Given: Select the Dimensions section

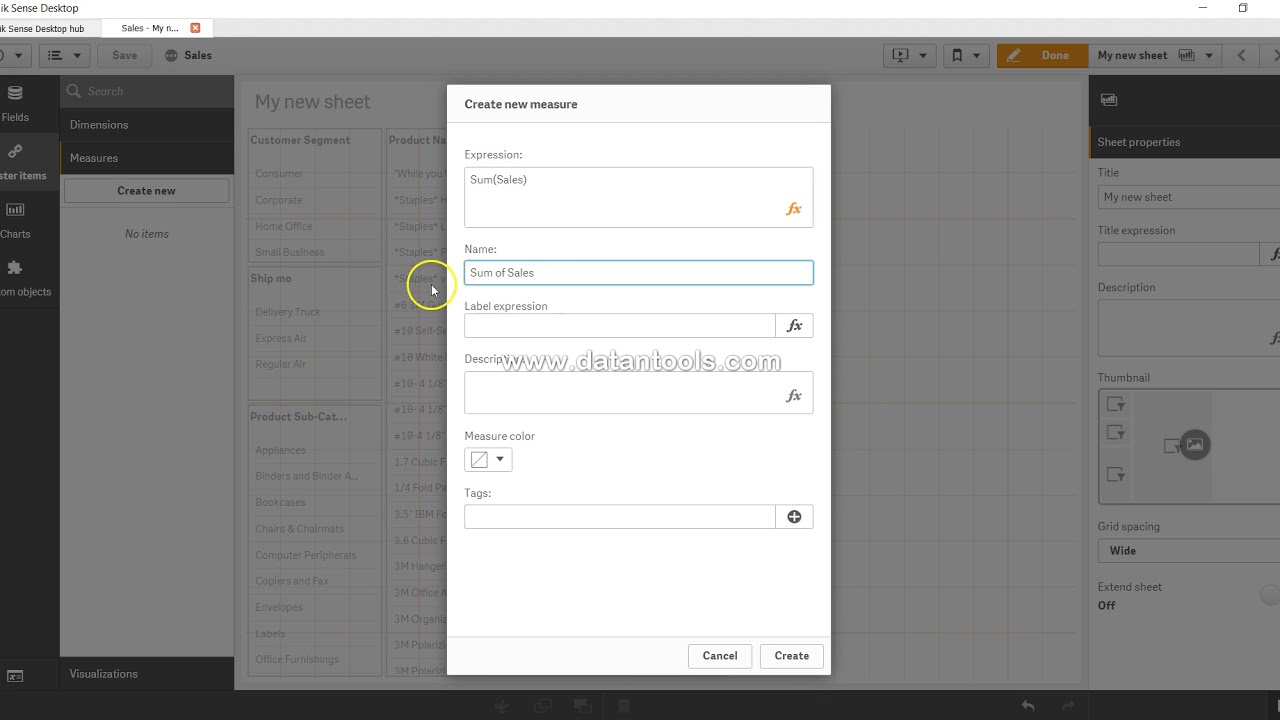Looking at the screenshot, I should coord(147,125).
